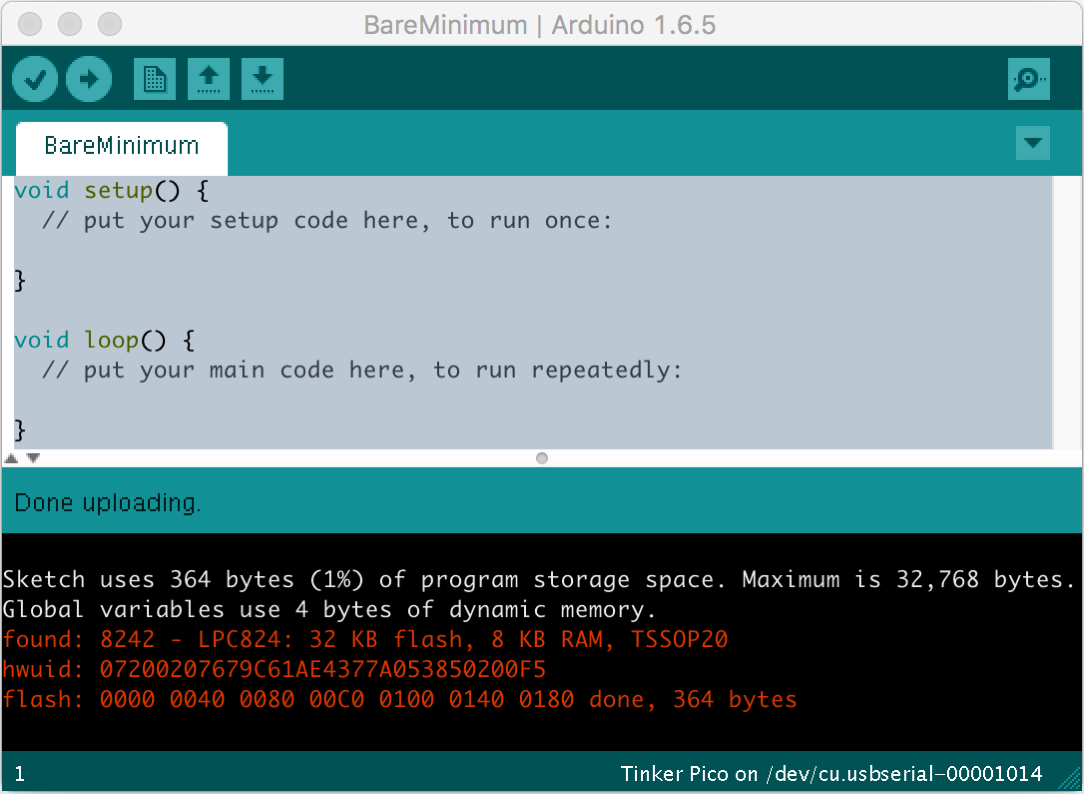The image size is (1084, 794).
Task: Click 'Tinker Pico on /dev/cu.usbserial' board info
Action: click(x=831, y=773)
